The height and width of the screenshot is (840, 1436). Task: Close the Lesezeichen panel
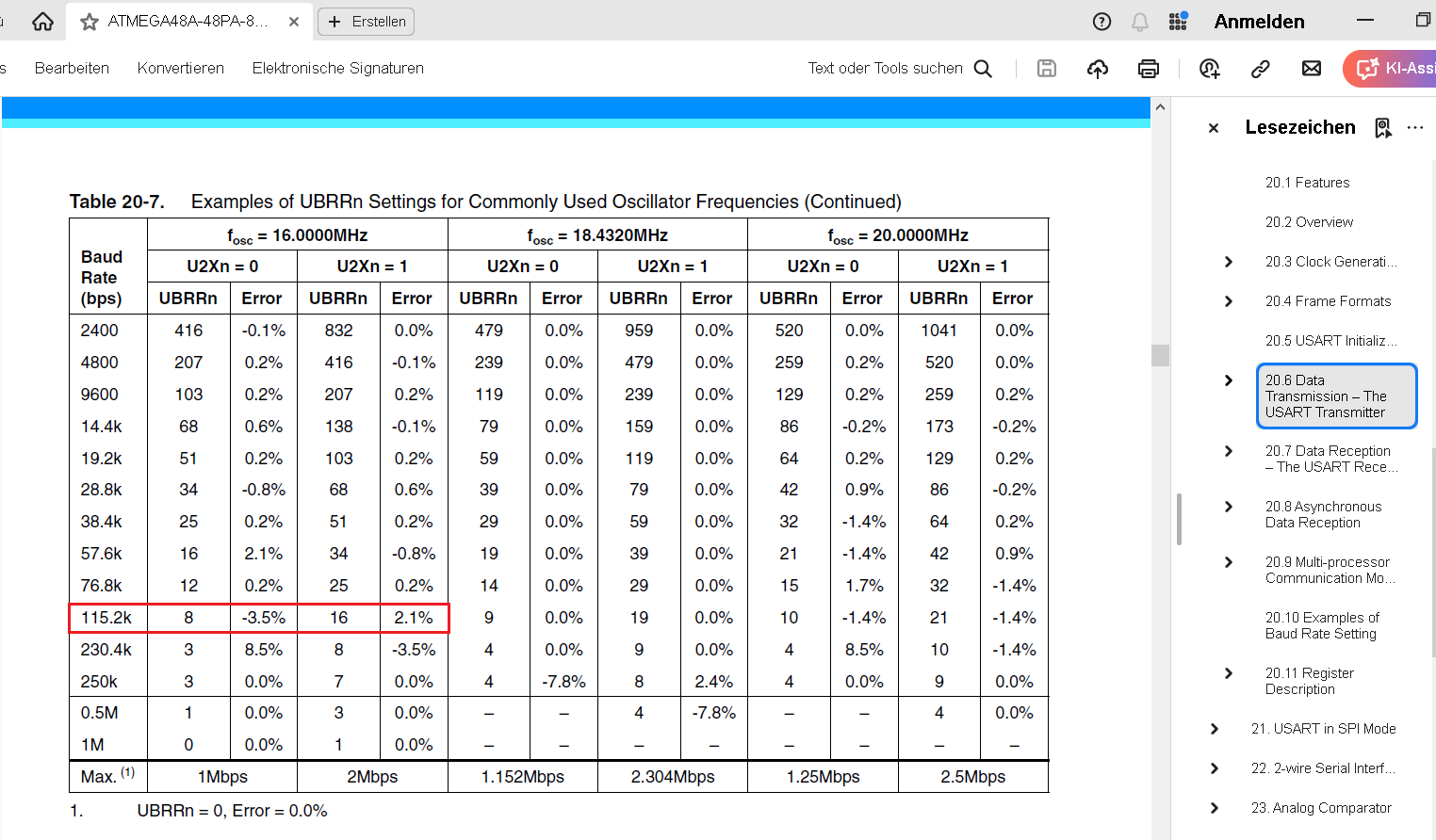(1214, 128)
